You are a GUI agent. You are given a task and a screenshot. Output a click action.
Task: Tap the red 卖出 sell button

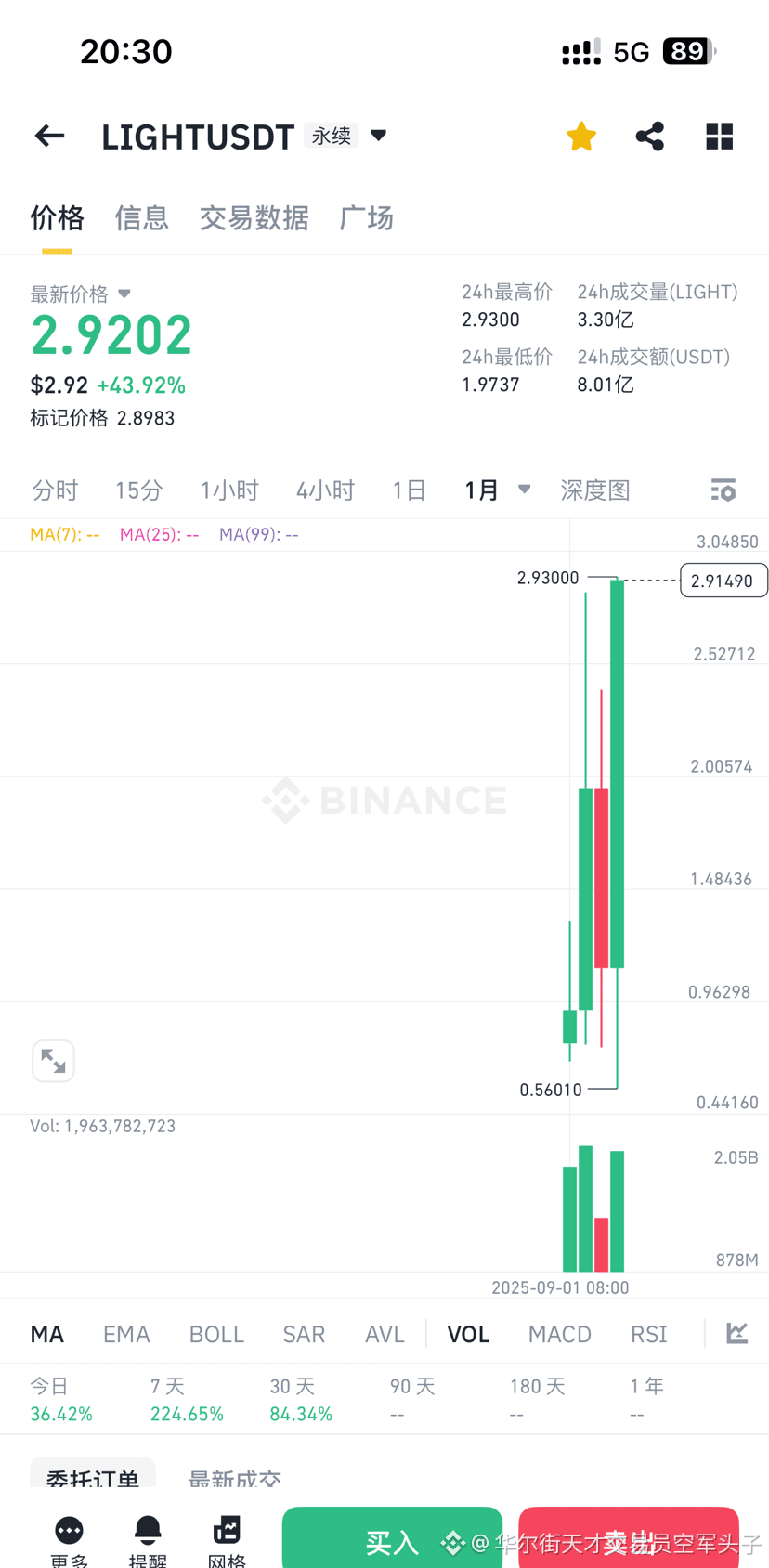[x=629, y=1537]
